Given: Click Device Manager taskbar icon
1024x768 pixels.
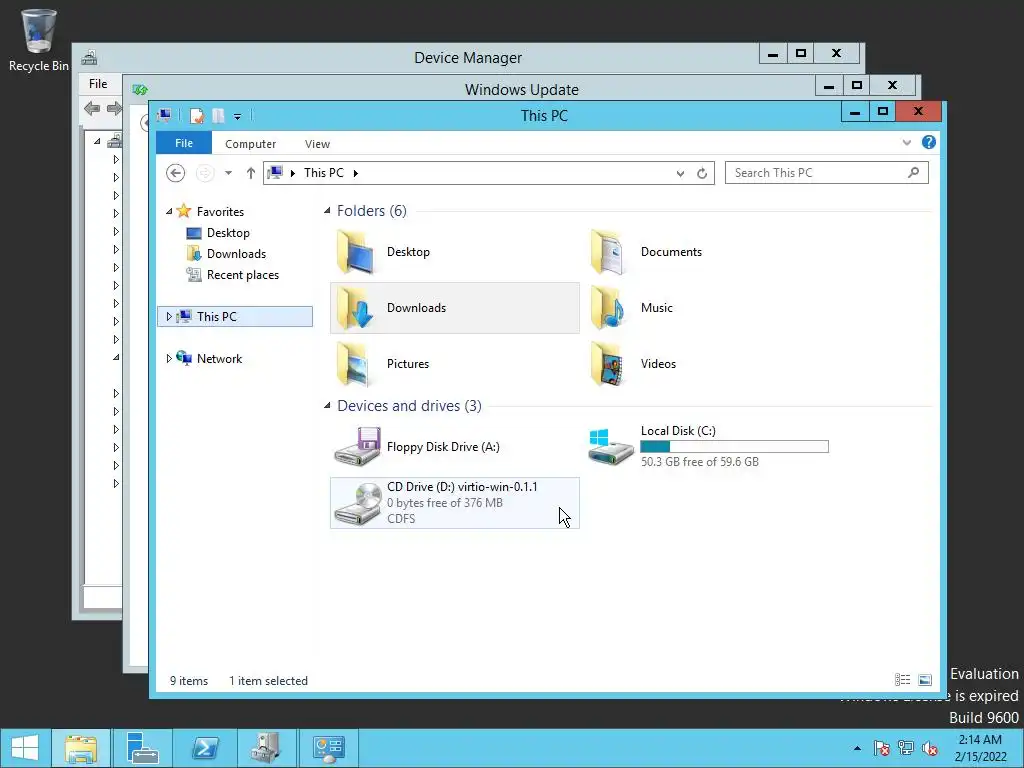Looking at the screenshot, I should pos(266,748).
